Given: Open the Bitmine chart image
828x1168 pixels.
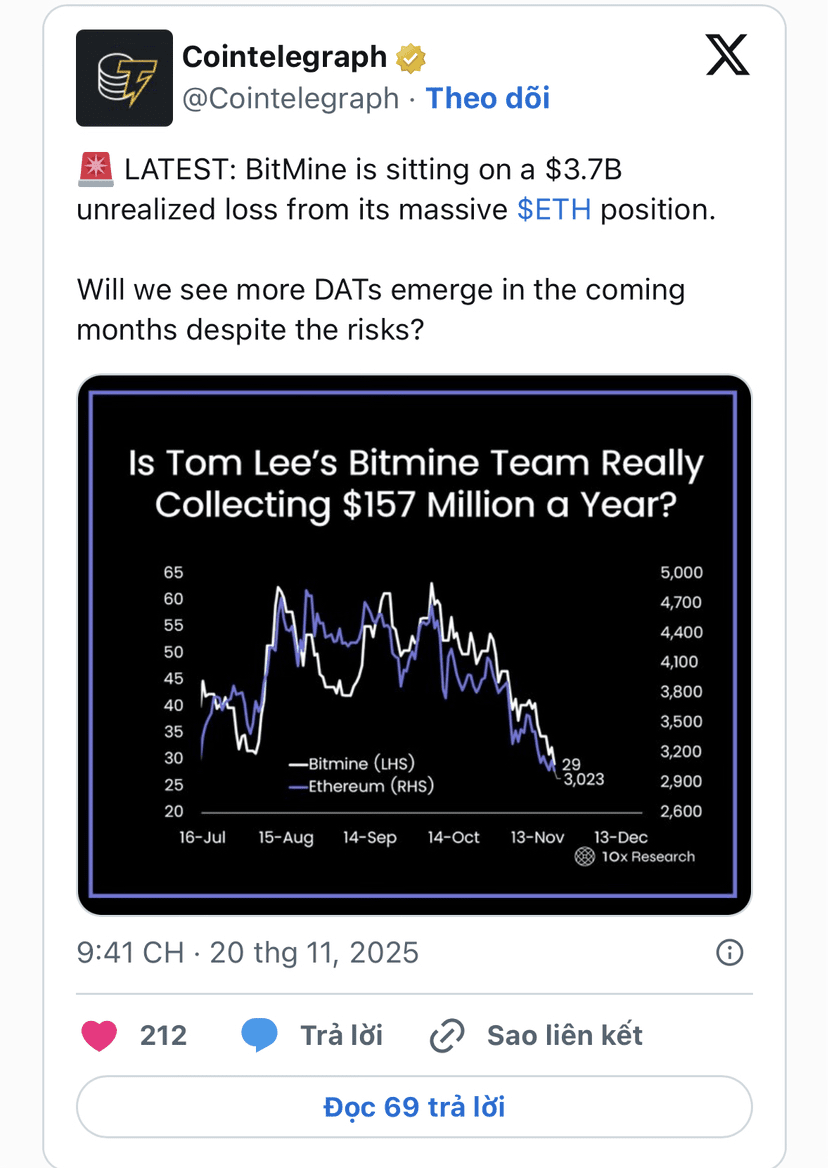Looking at the screenshot, I should coord(414,644).
